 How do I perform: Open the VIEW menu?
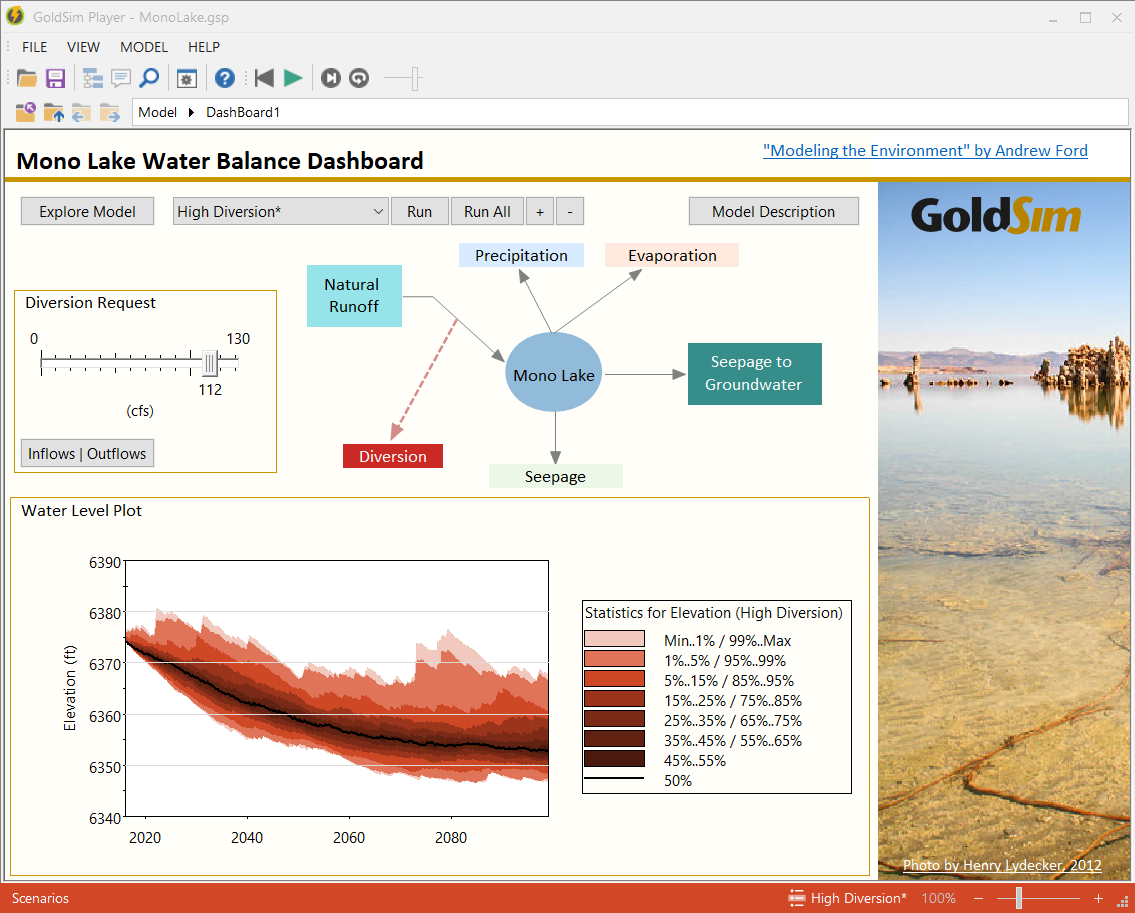83,47
